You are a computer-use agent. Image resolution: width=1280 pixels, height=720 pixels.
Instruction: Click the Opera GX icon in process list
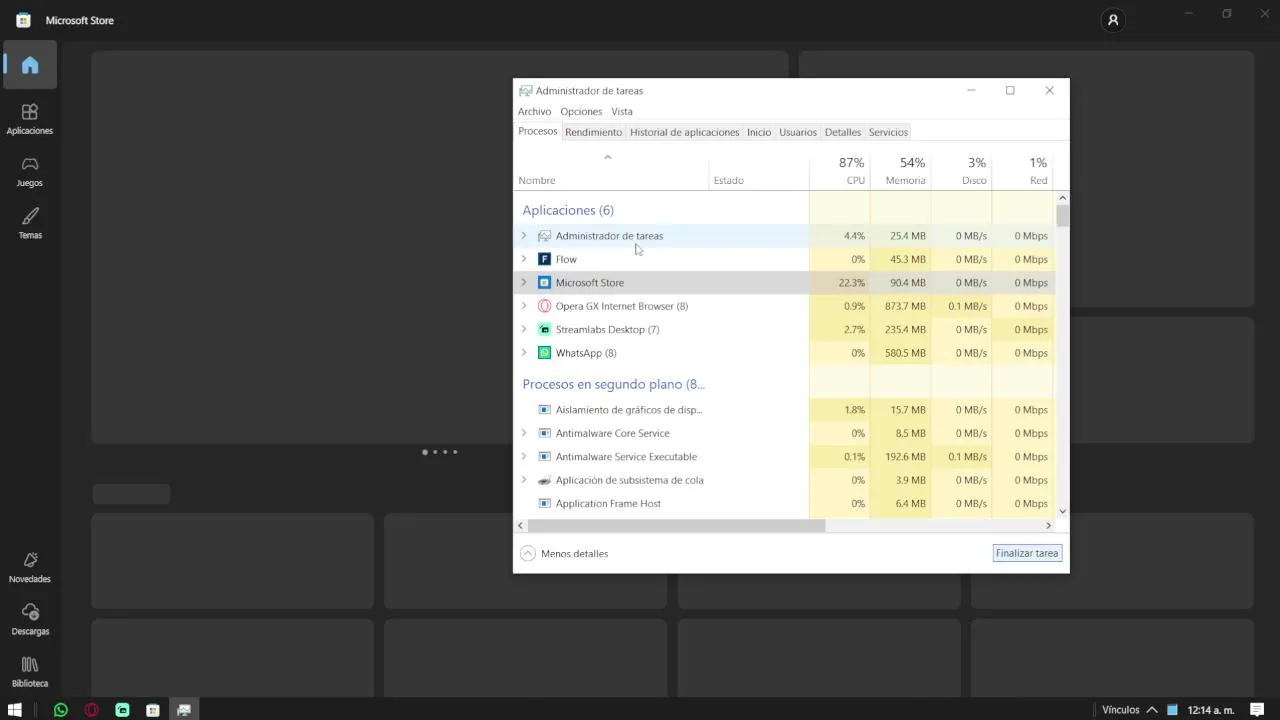[x=544, y=306]
